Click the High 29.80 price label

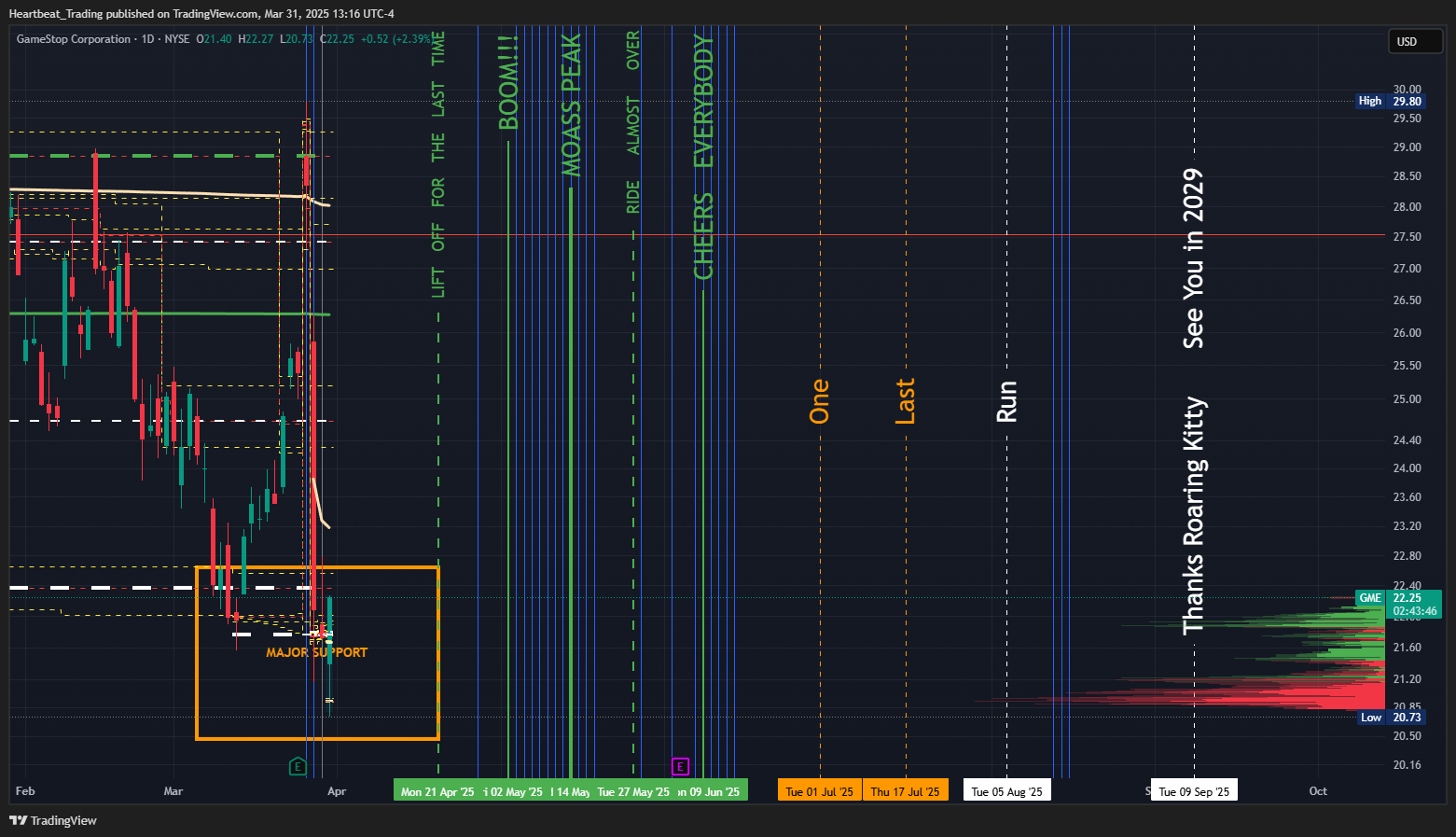1390,102
